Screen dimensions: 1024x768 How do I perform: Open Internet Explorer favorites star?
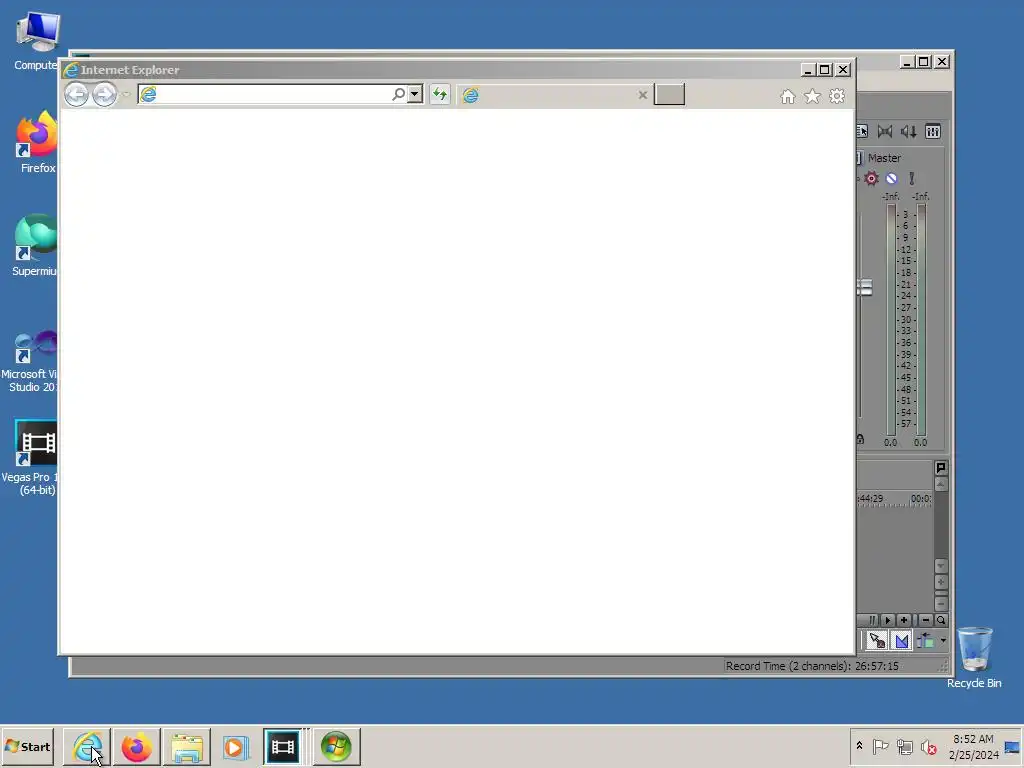tap(812, 97)
